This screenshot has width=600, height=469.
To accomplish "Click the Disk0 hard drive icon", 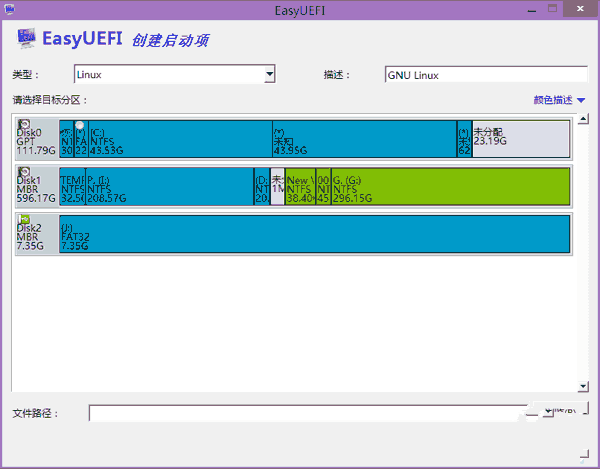I will (x=24, y=124).
